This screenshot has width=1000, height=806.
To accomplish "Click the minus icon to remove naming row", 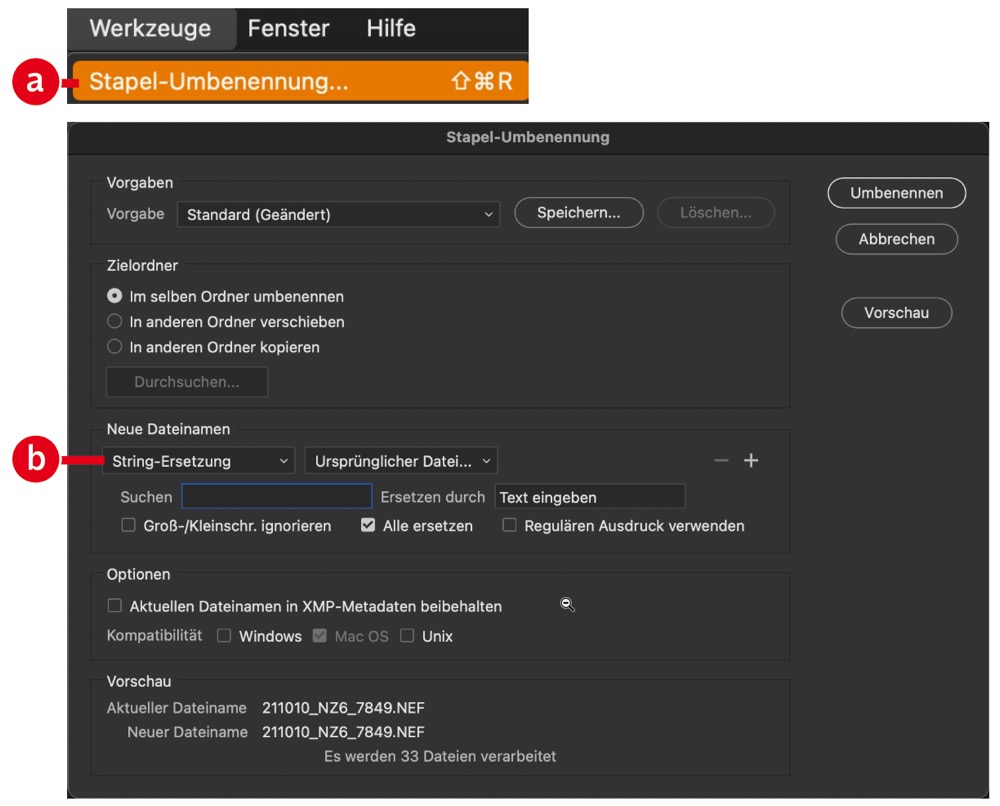I will (721, 461).
